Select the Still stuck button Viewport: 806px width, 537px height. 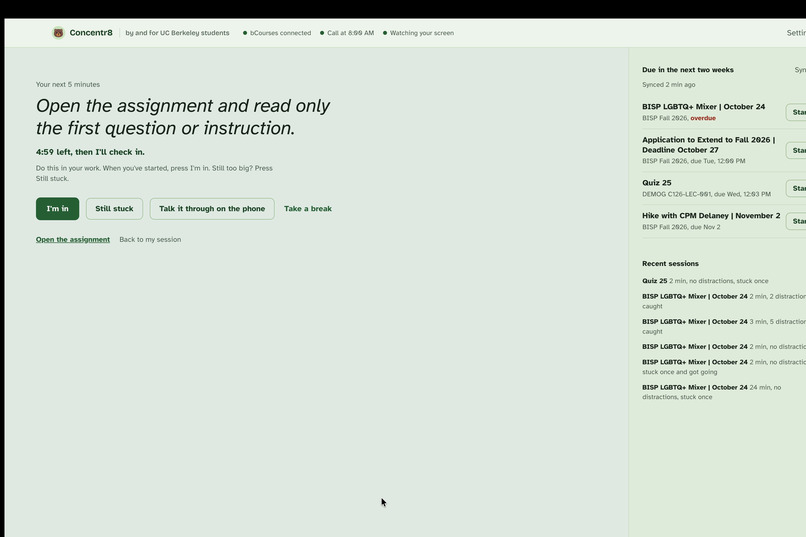(x=114, y=209)
